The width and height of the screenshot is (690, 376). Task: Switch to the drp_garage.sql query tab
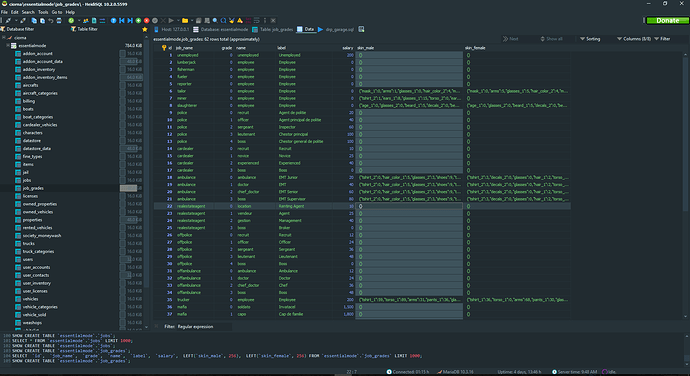coord(336,29)
